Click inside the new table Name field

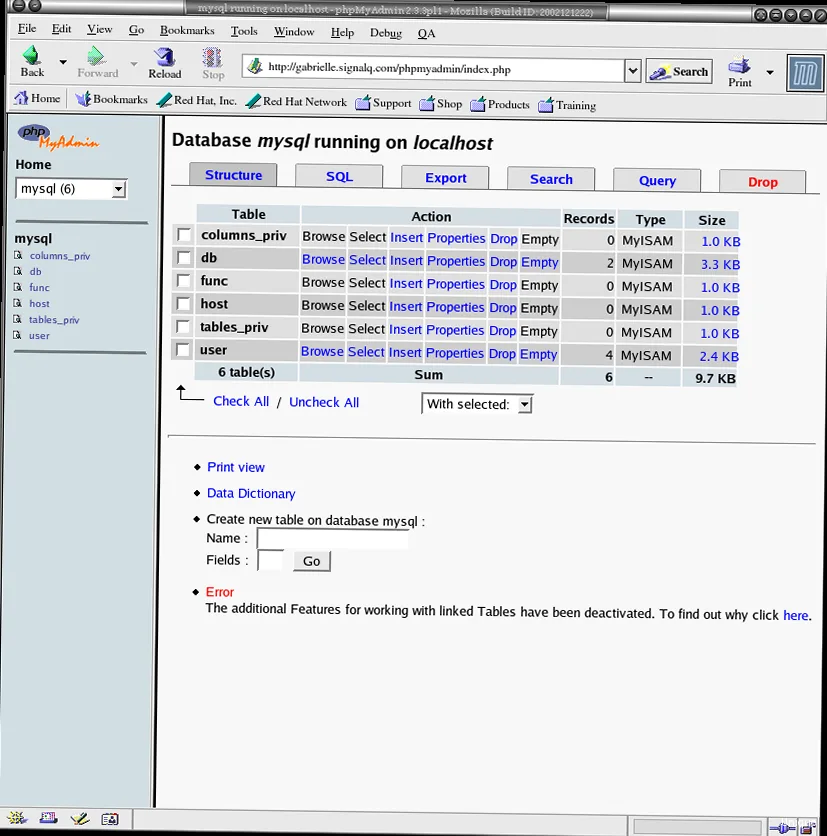tap(332, 538)
